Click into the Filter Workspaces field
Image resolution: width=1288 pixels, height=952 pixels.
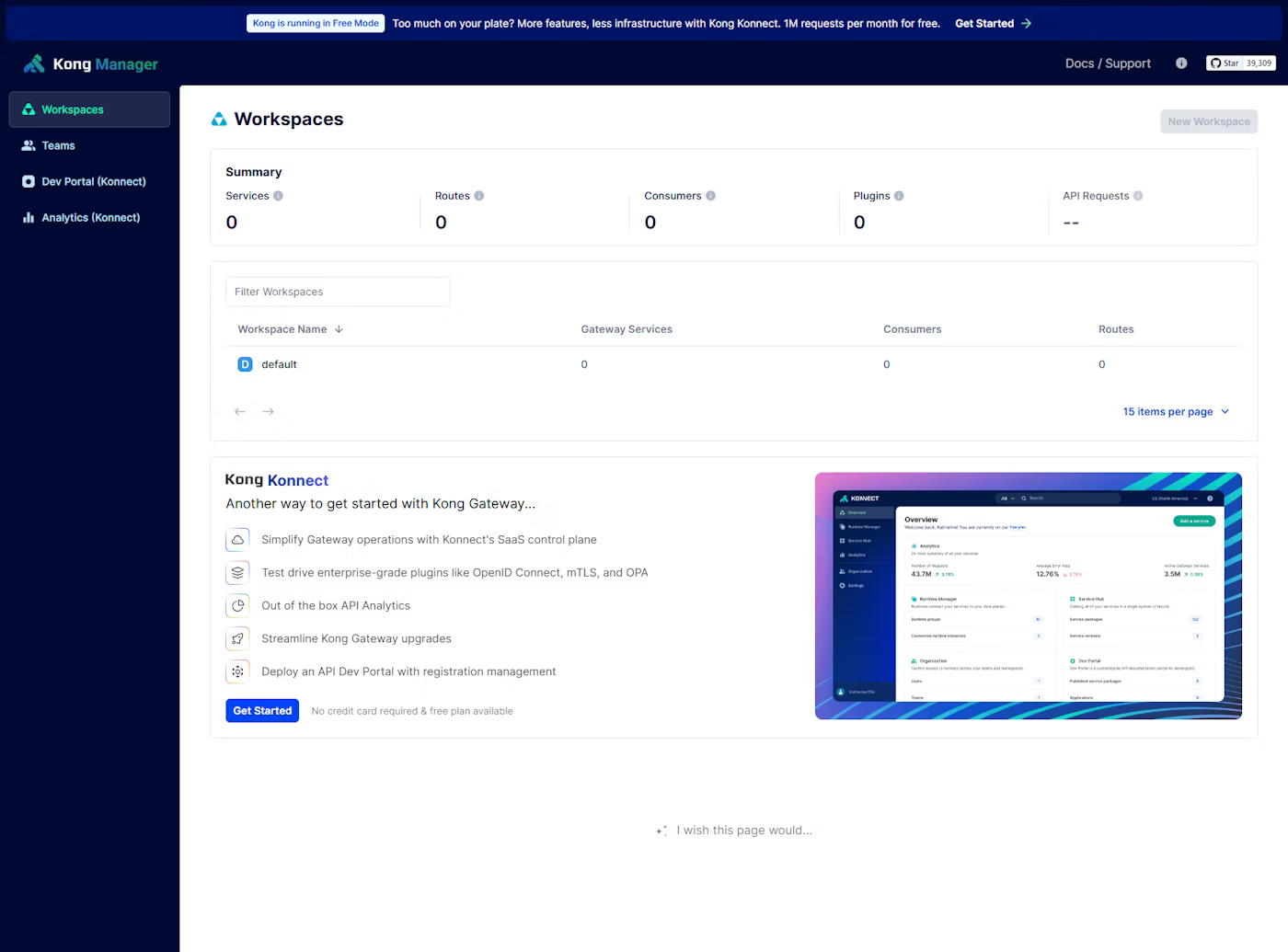pyautogui.click(x=338, y=292)
